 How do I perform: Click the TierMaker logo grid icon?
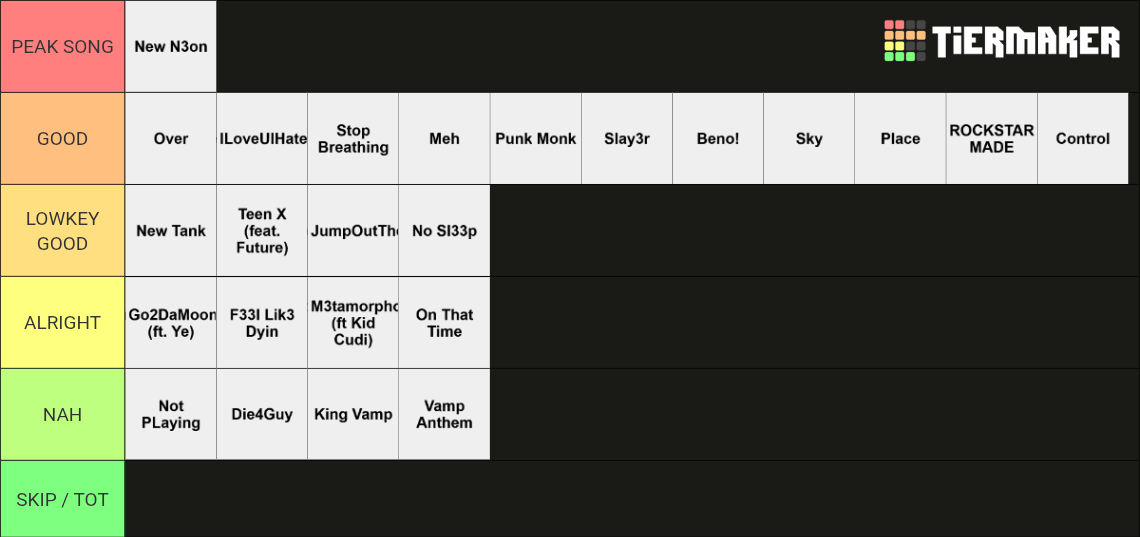tap(904, 41)
